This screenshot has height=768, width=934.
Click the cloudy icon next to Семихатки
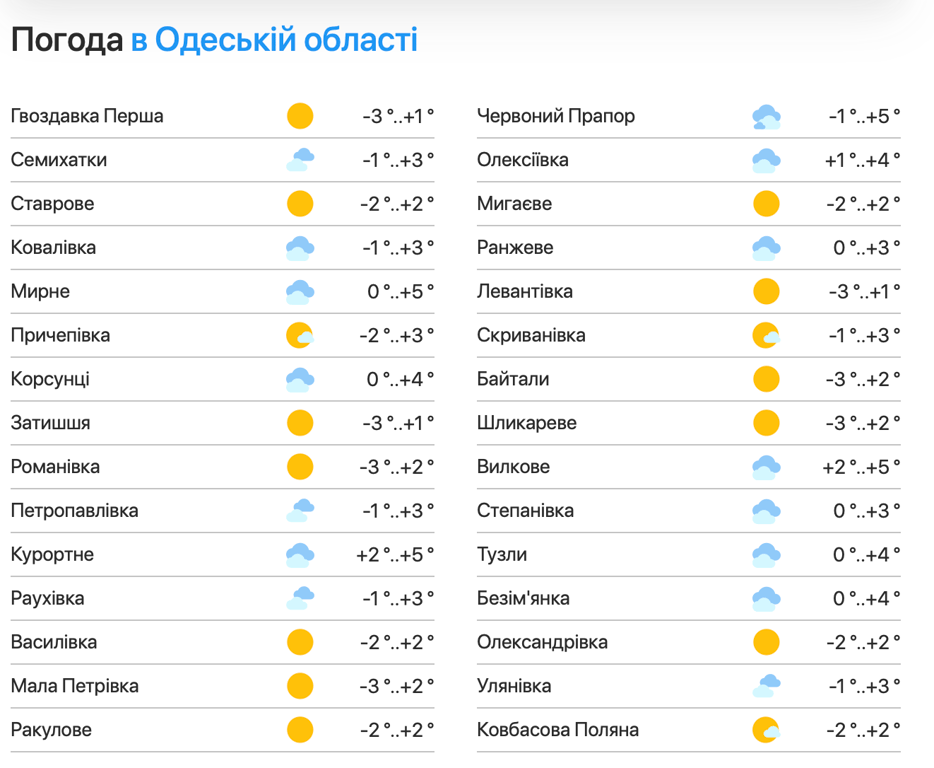pos(300,160)
